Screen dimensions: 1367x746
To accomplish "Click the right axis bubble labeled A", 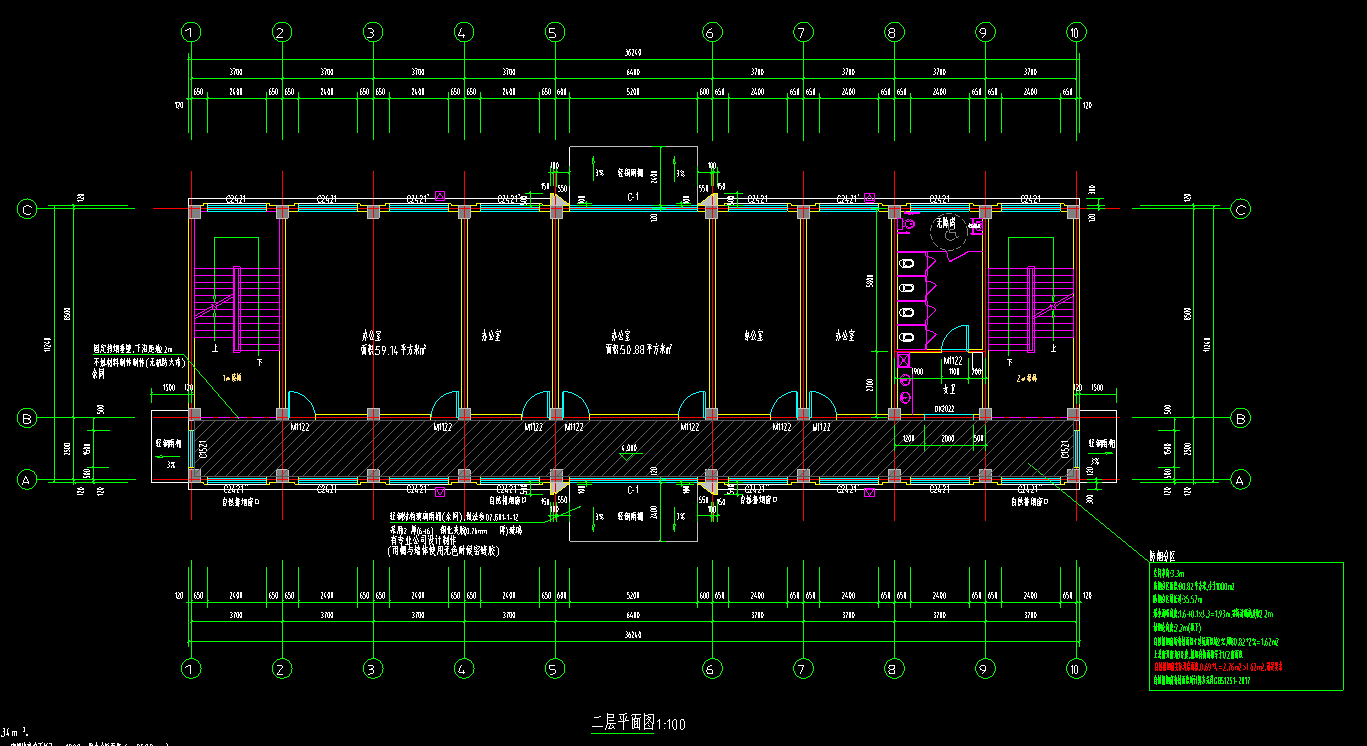I will [x=1241, y=480].
